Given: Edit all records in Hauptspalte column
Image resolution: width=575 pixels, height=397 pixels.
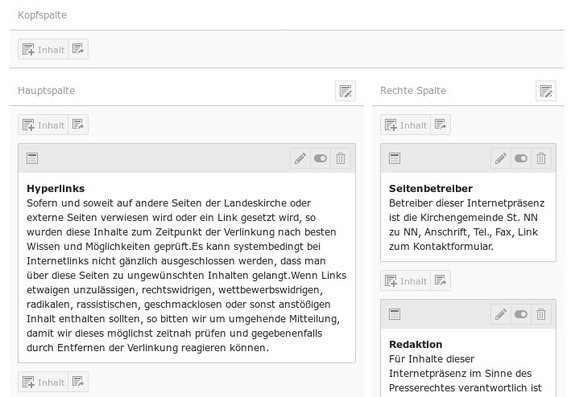Looking at the screenshot, I should point(345,91).
